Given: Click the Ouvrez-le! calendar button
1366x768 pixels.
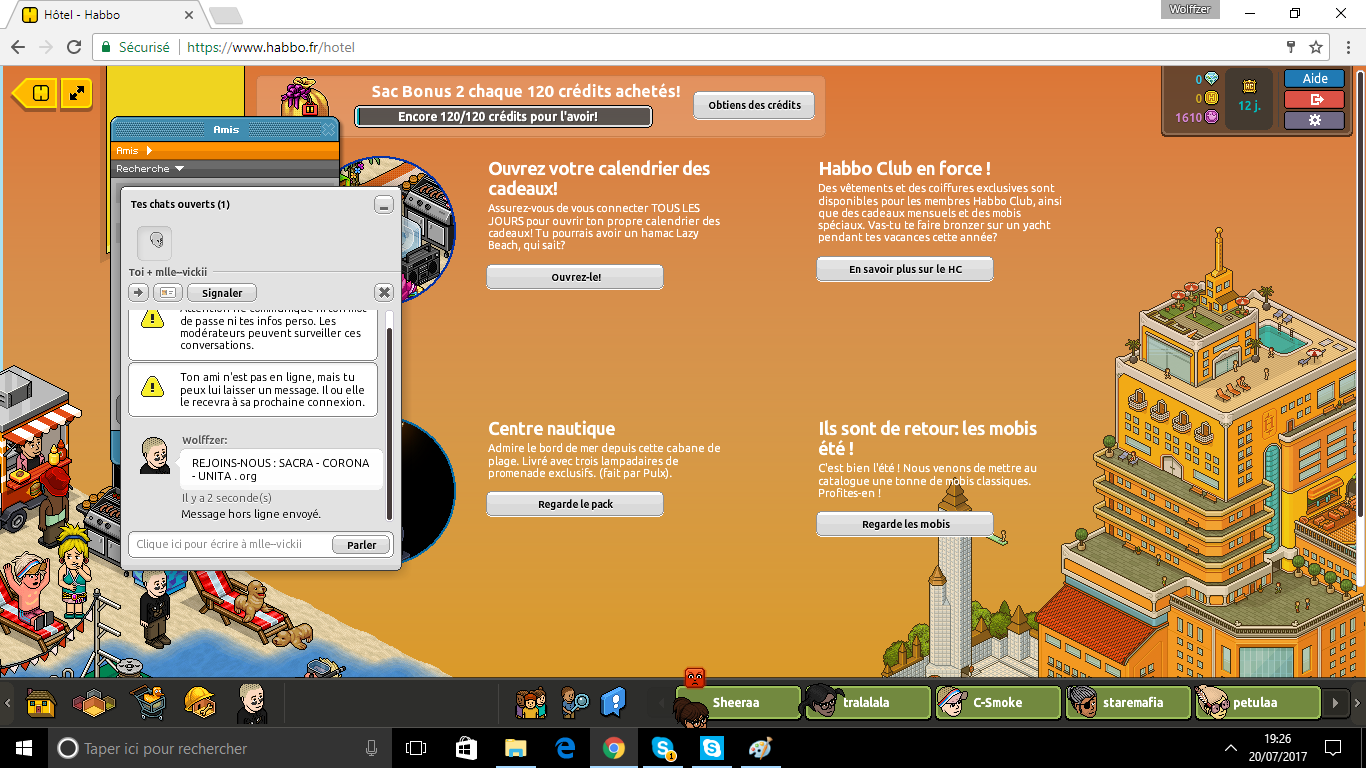Looking at the screenshot, I should [575, 277].
